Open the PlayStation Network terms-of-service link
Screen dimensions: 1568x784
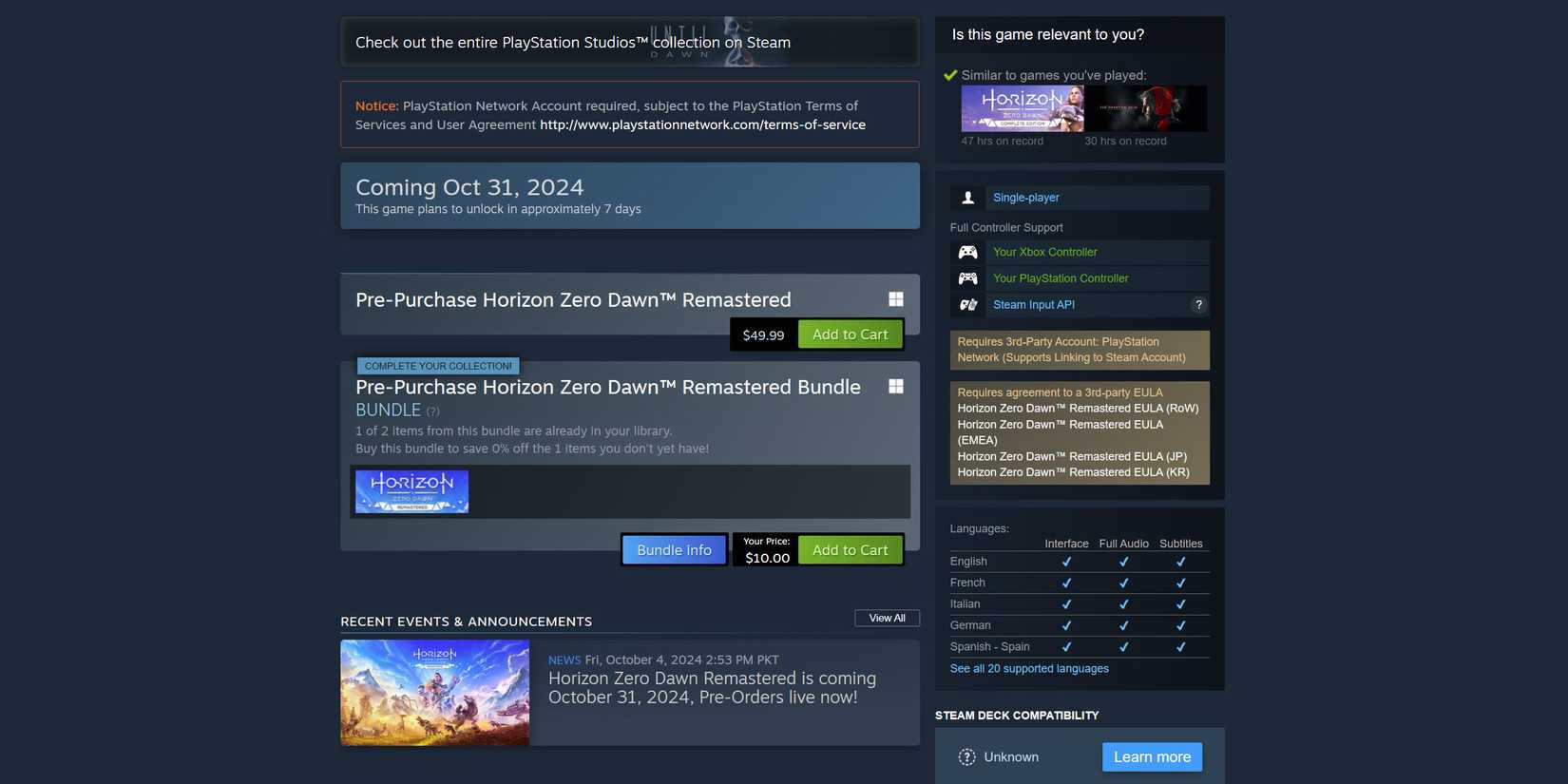[703, 124]
